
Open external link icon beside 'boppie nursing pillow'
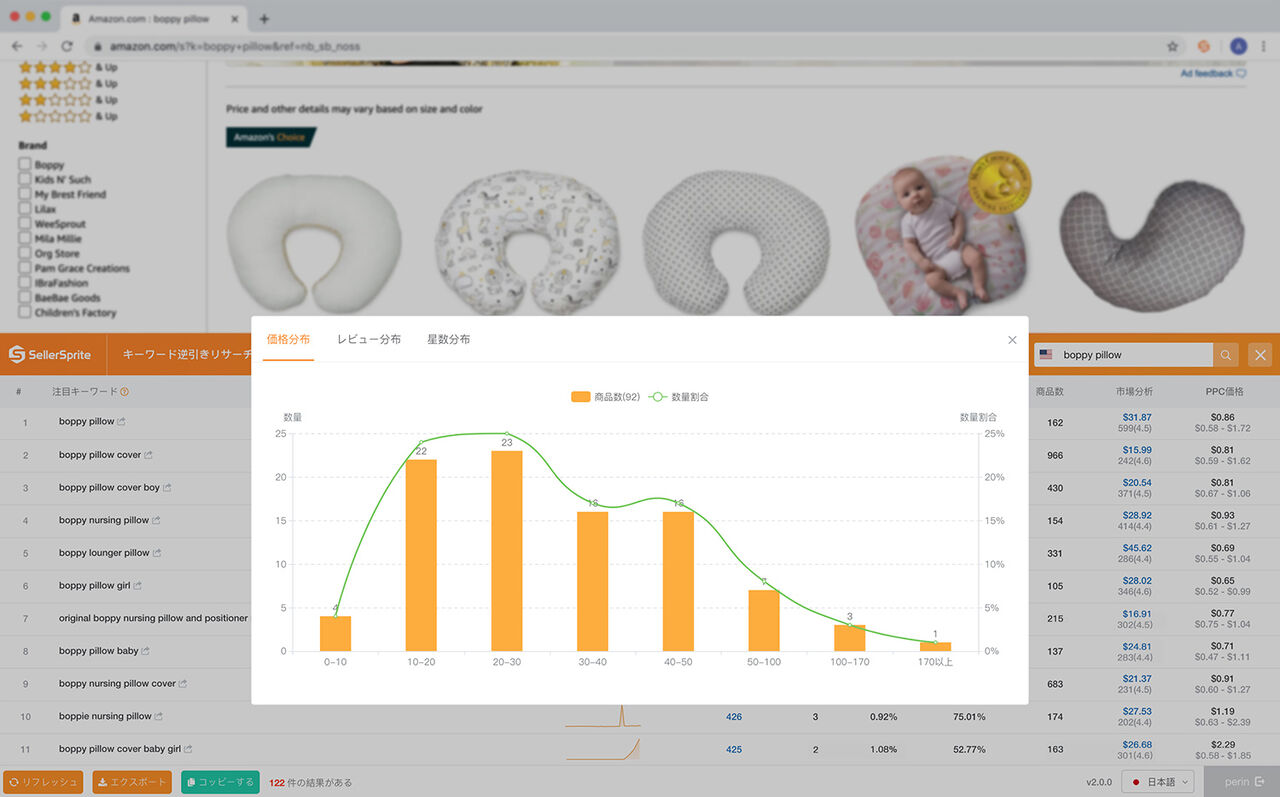pyautogui.click(x=159, y=716)
